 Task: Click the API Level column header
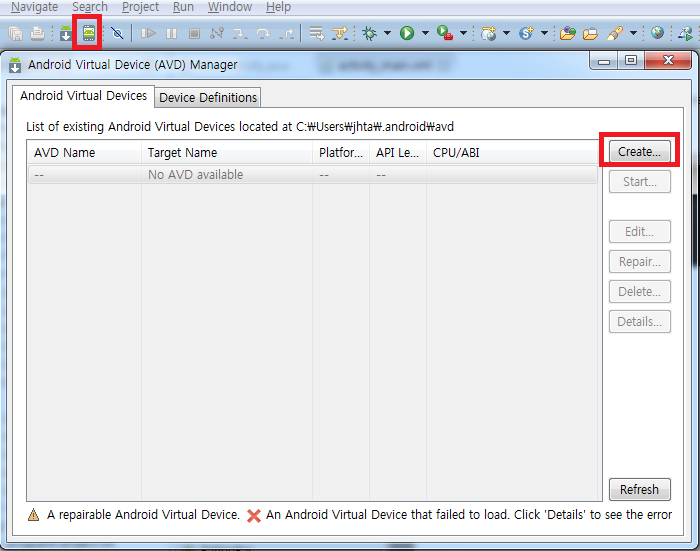(x=397, y=153)
